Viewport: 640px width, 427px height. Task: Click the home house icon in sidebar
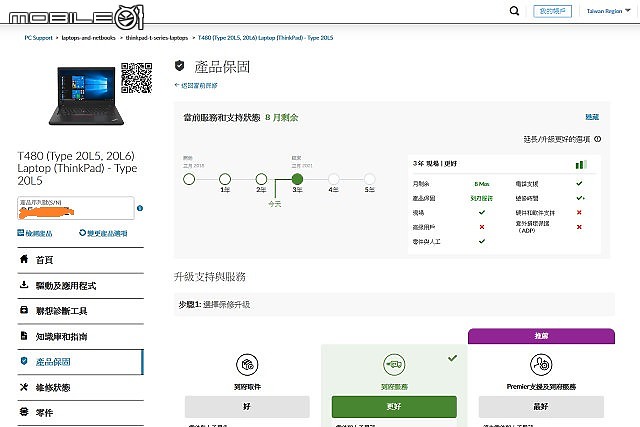[x=24, y=259]
